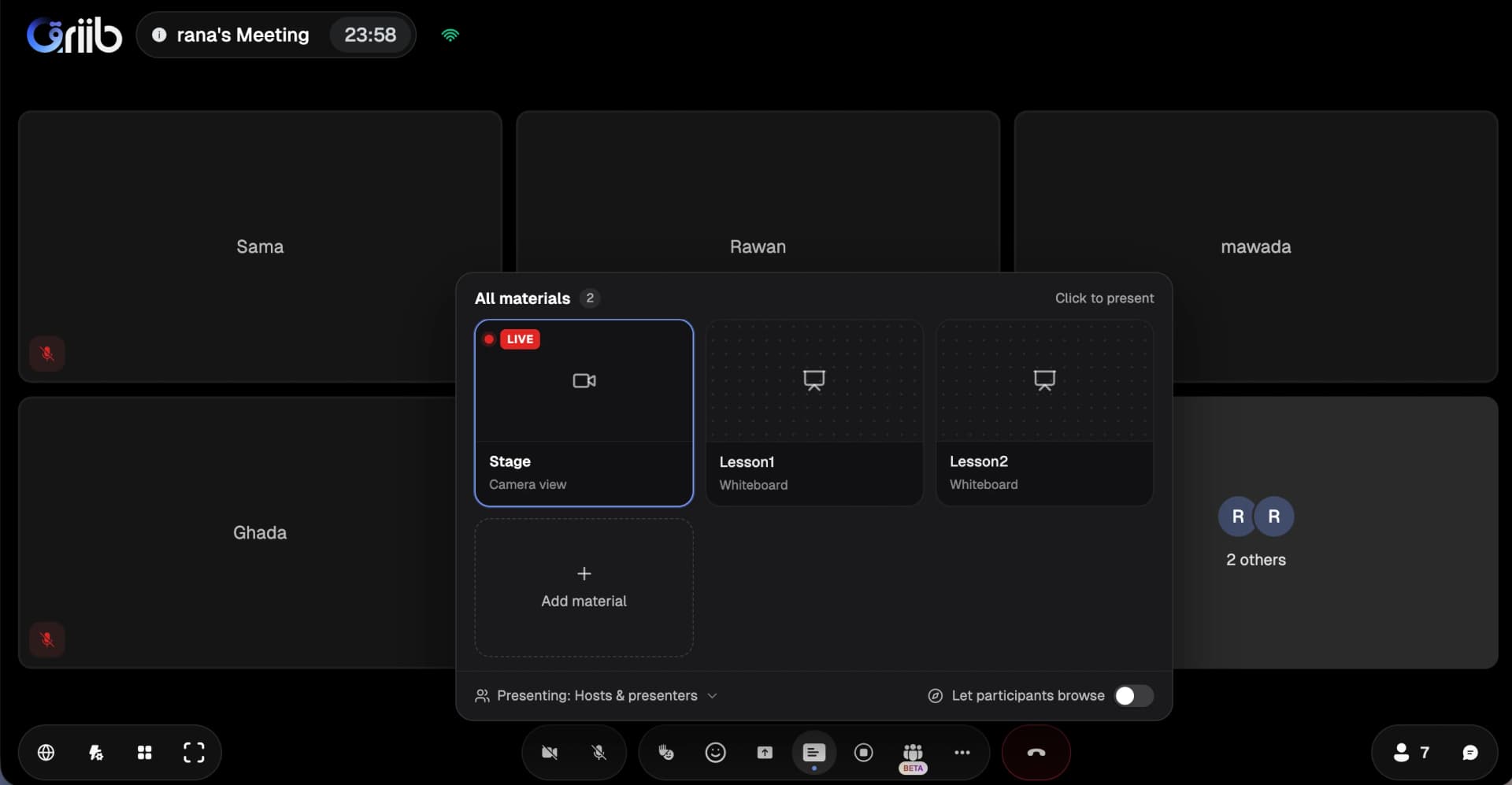Enter fullscreen mode icon
This screenshot has height=785, width=1512.
click(x=194, y=753)
